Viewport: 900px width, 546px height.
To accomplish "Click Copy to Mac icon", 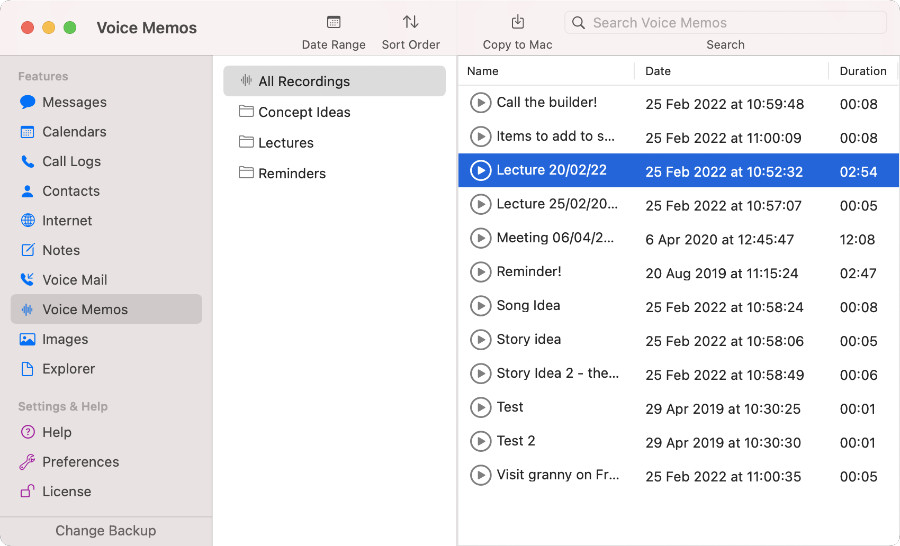I will tap(518, 22).
